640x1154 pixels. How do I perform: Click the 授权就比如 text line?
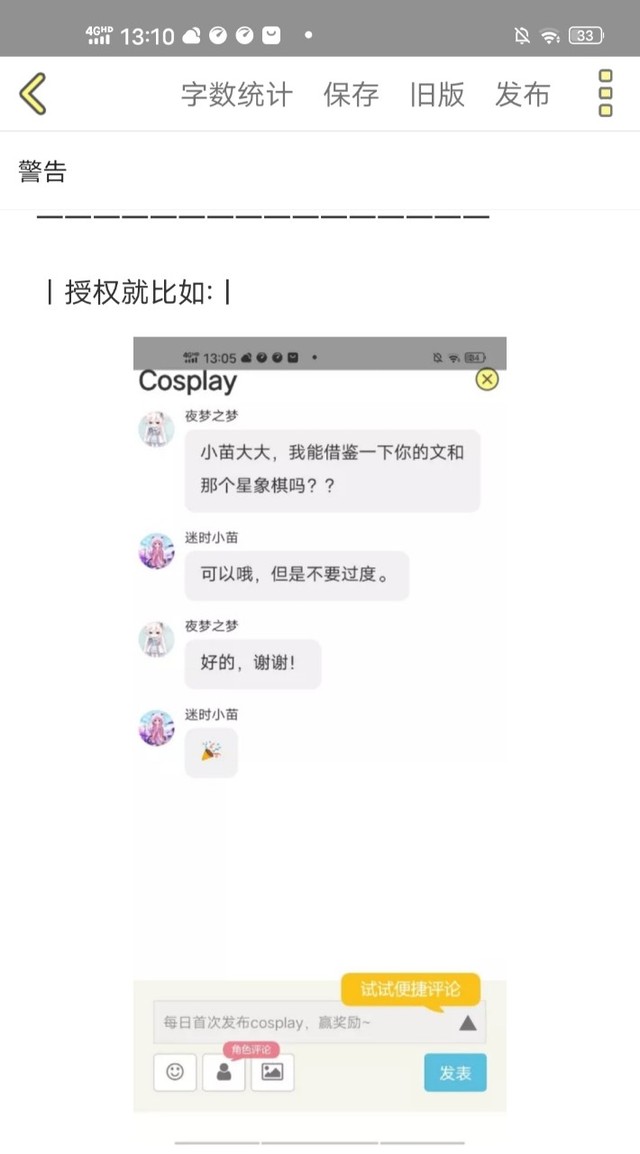[139, 292]
